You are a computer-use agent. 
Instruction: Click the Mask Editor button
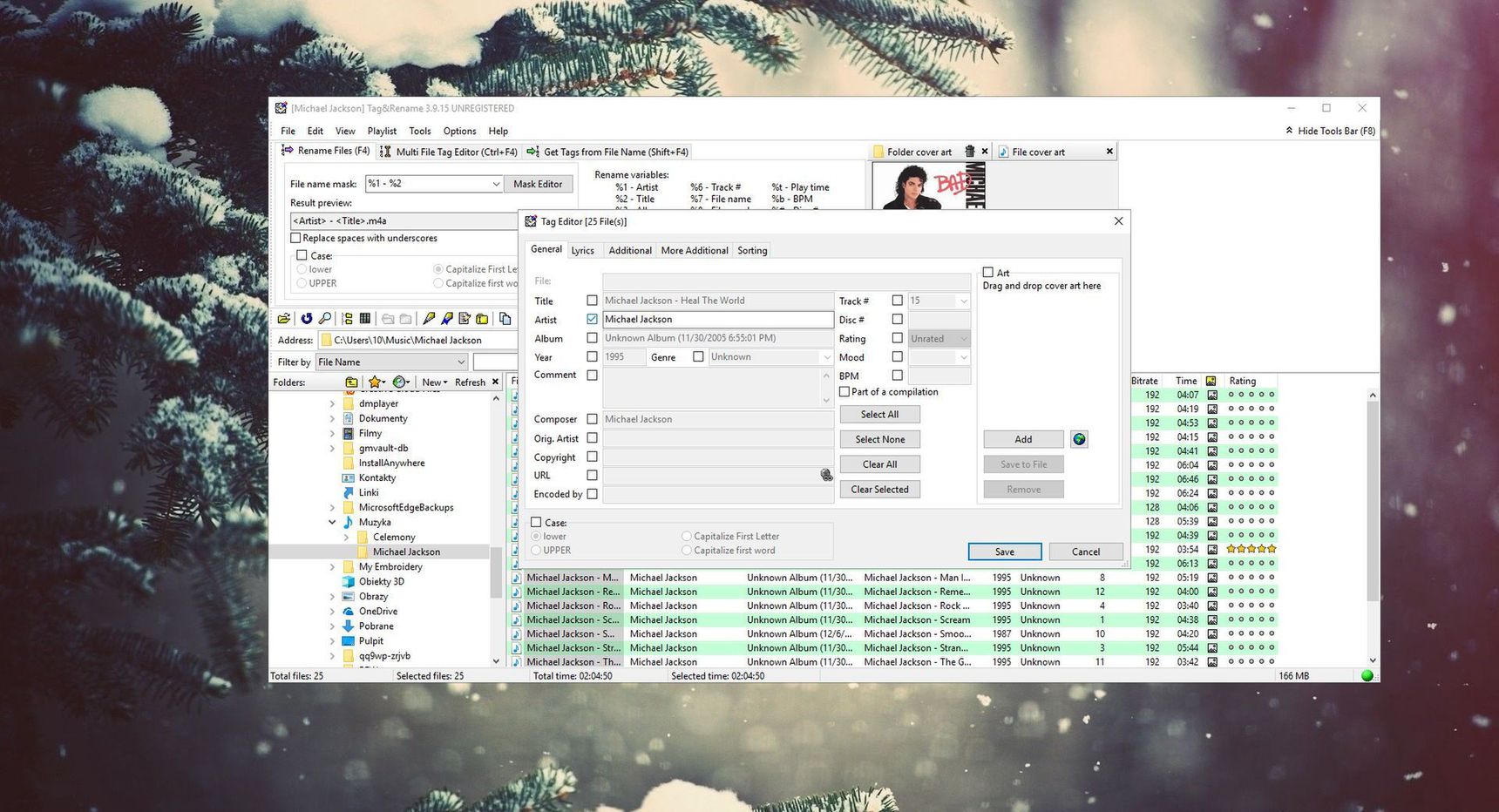tap(538, 184)
